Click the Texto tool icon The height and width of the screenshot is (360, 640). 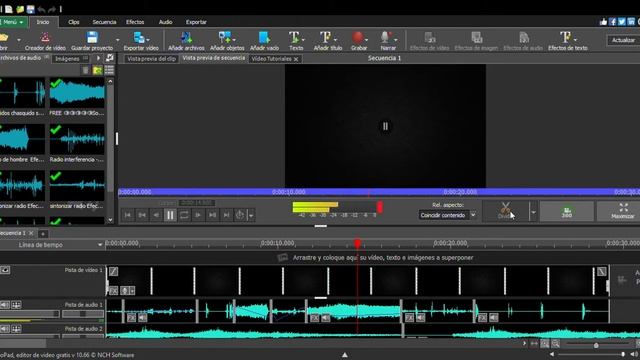click(294, 38)
